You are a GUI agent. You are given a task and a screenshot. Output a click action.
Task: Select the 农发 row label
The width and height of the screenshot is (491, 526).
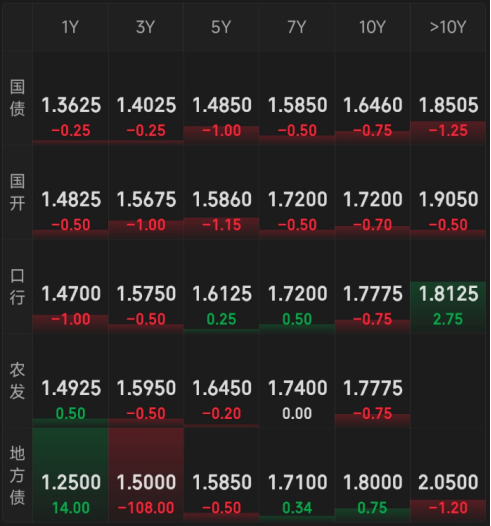click(17, 381)
